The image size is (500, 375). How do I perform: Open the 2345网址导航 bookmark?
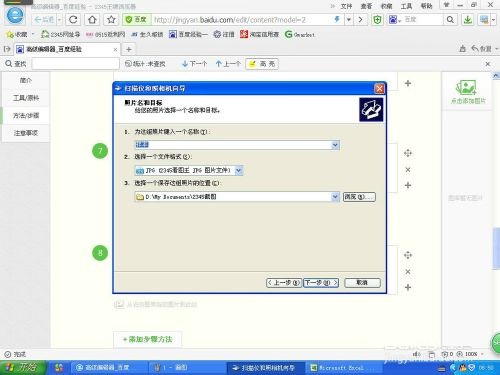pos(60,34)
